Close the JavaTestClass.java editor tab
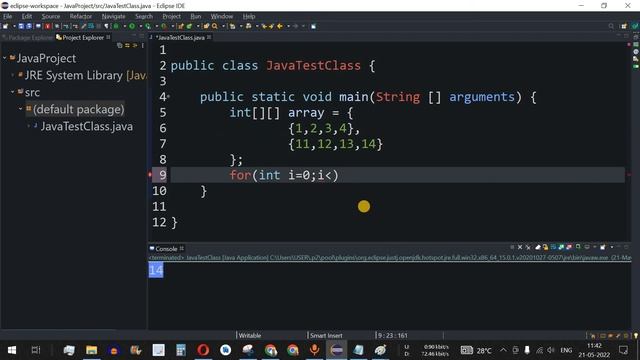 point(209,37)
